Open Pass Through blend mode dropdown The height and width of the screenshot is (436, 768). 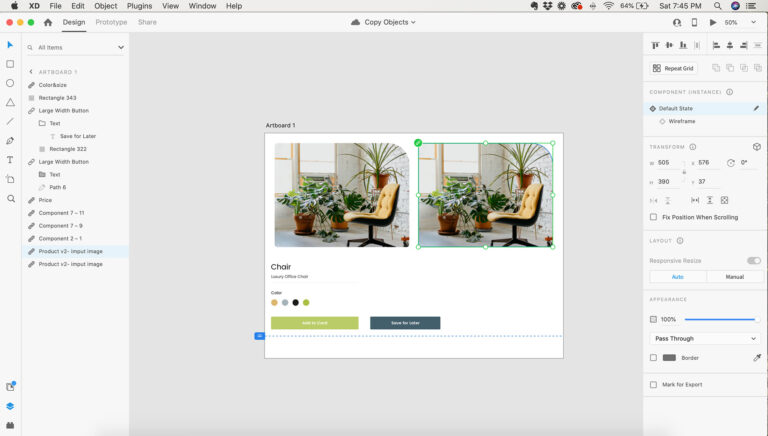coord(705,339)
